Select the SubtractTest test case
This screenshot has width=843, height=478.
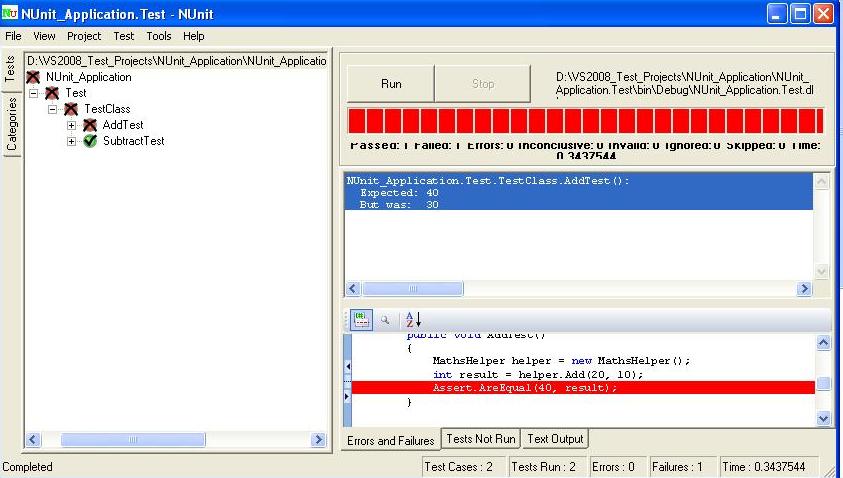click(x=133, y=141)
